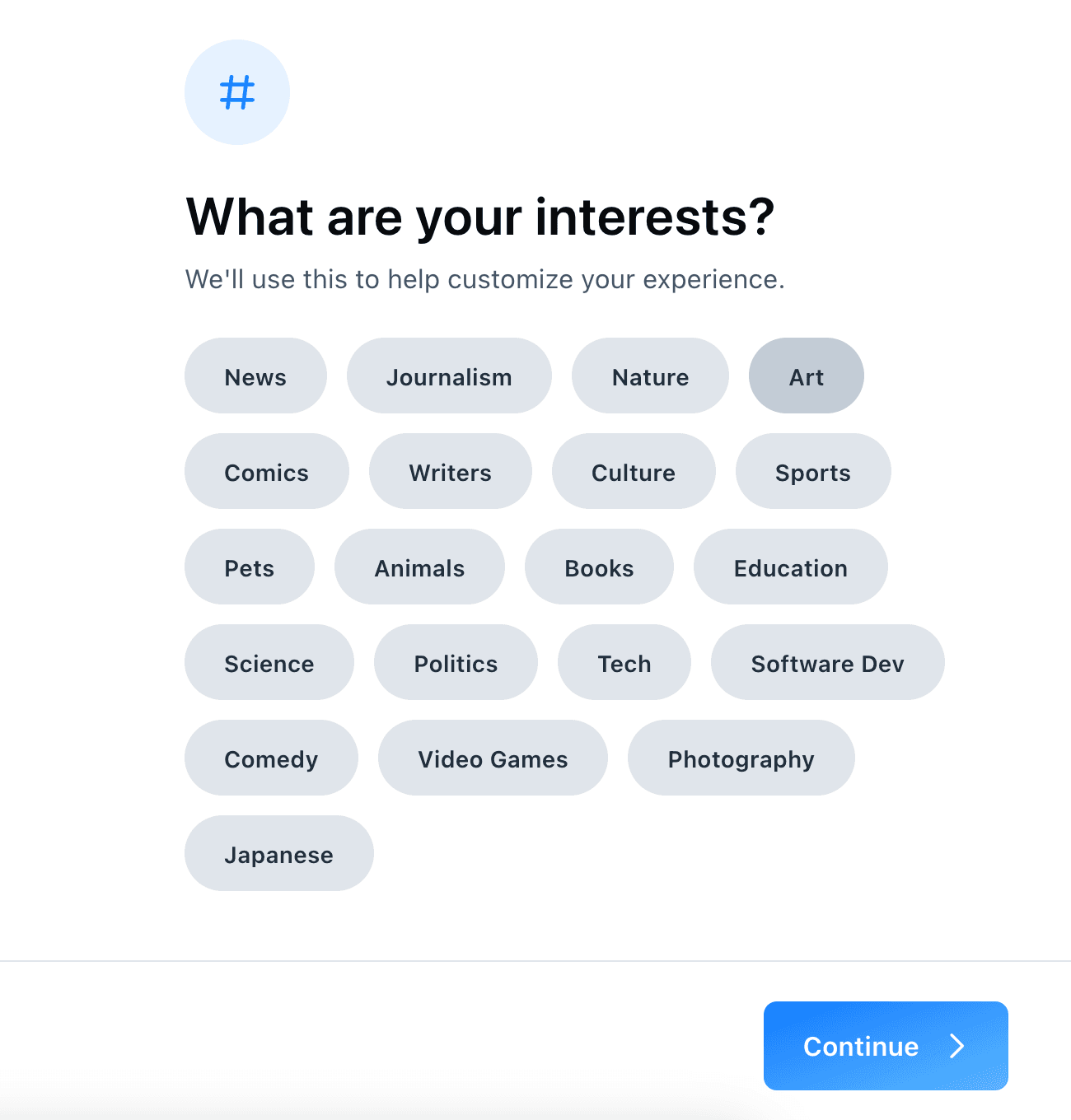Select the Books interest
The image size is (1071, 1120).
599,567
